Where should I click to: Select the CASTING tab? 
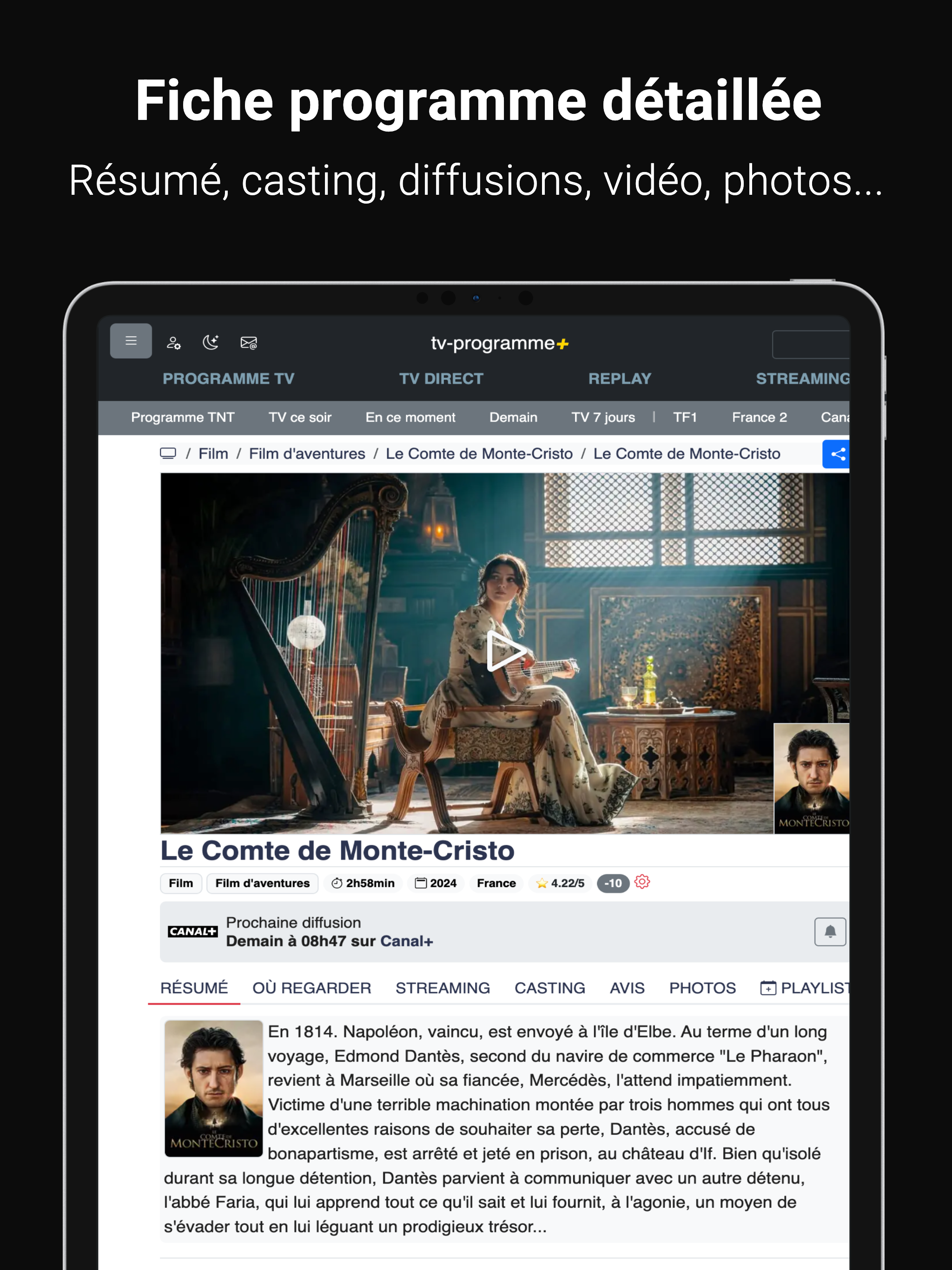(549, 988)
